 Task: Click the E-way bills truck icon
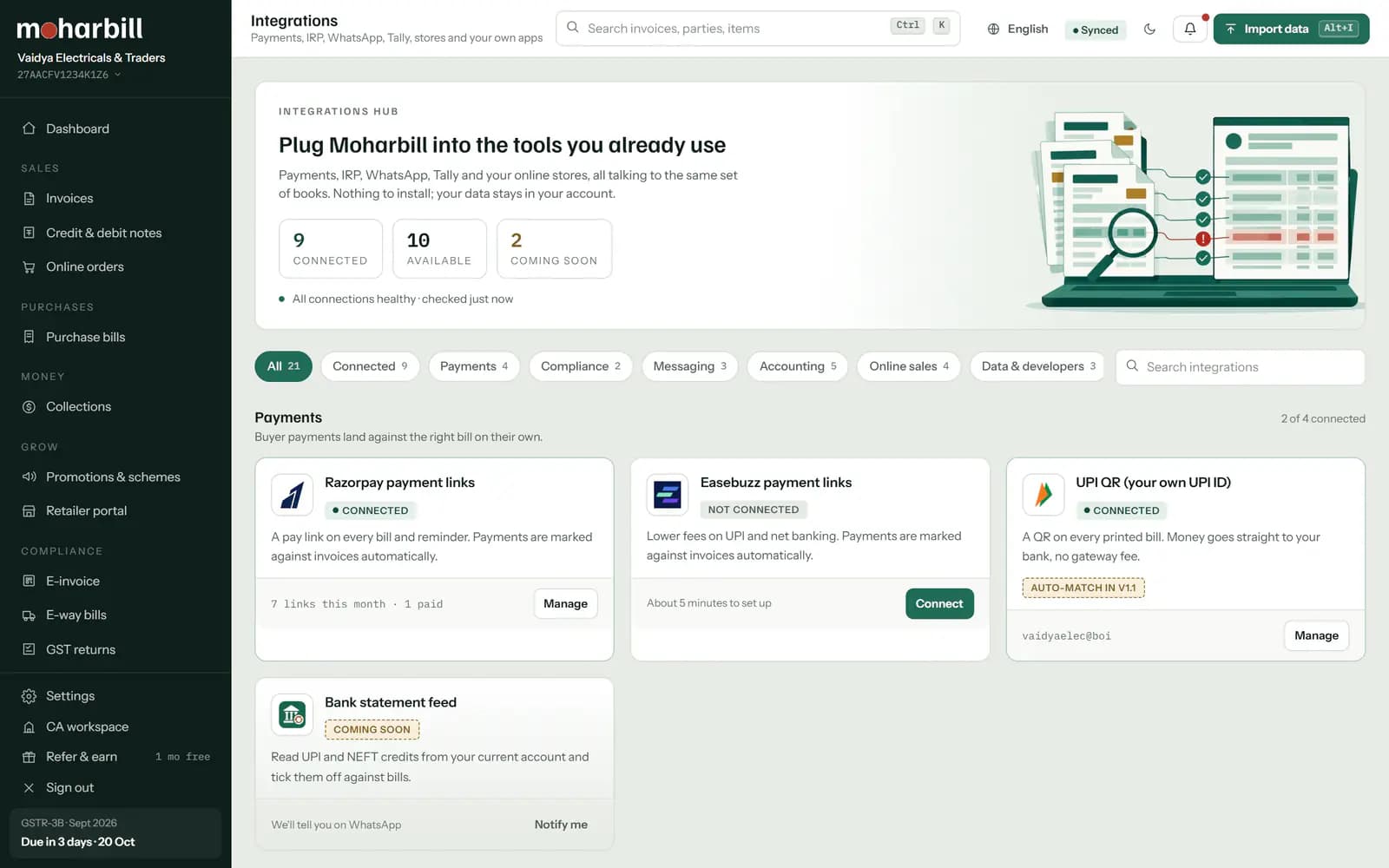29,615
